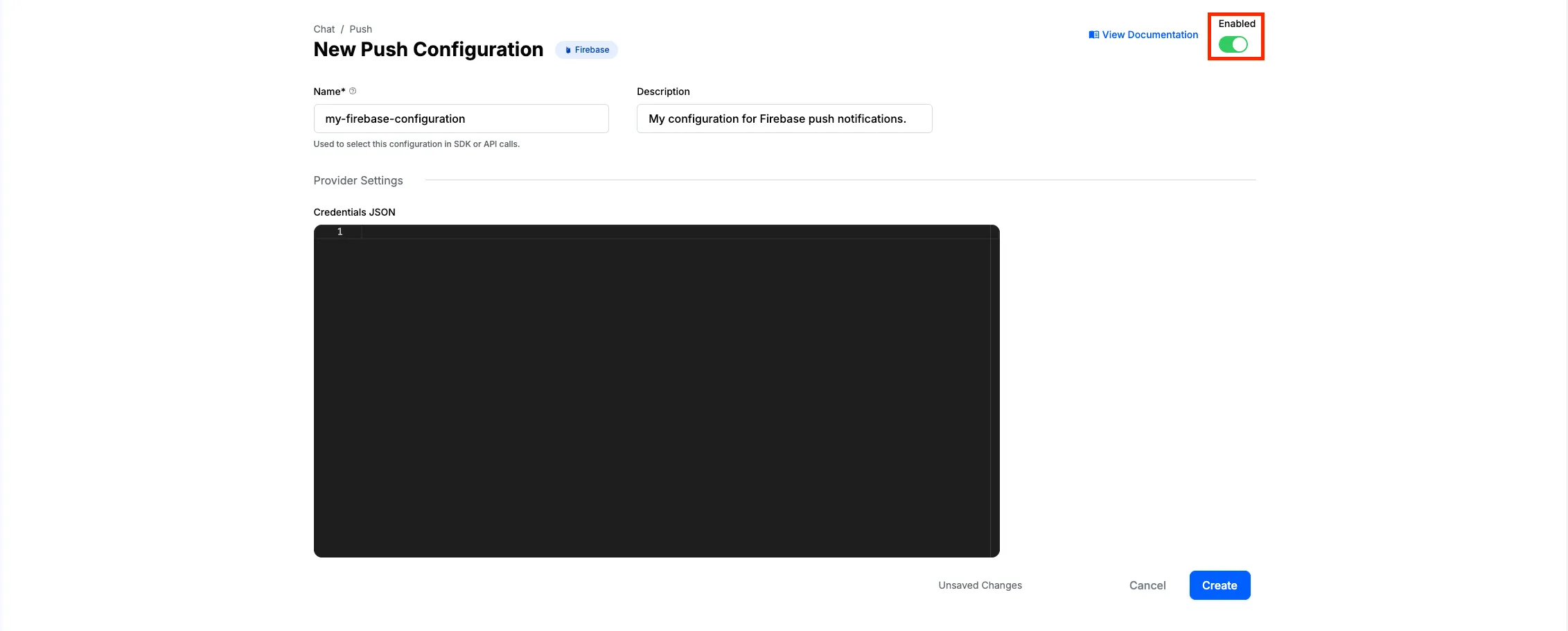
Task: Click line number 1 in the JSON editor
Action: [340, 231]
